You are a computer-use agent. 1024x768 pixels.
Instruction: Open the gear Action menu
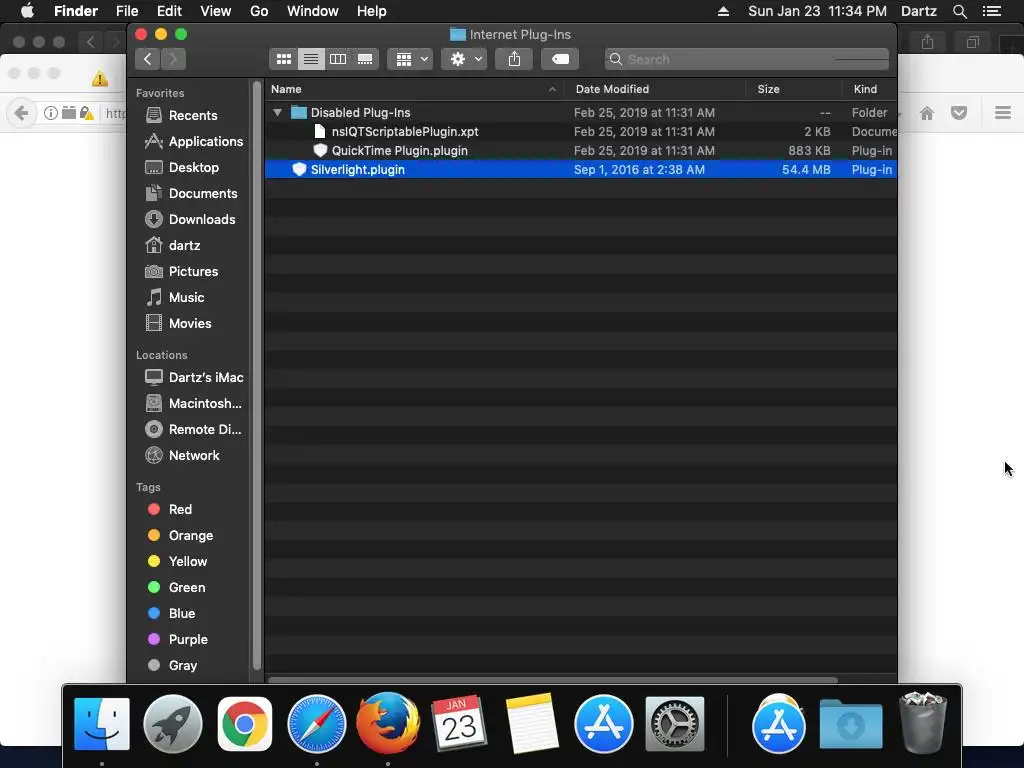coord(464,59)
